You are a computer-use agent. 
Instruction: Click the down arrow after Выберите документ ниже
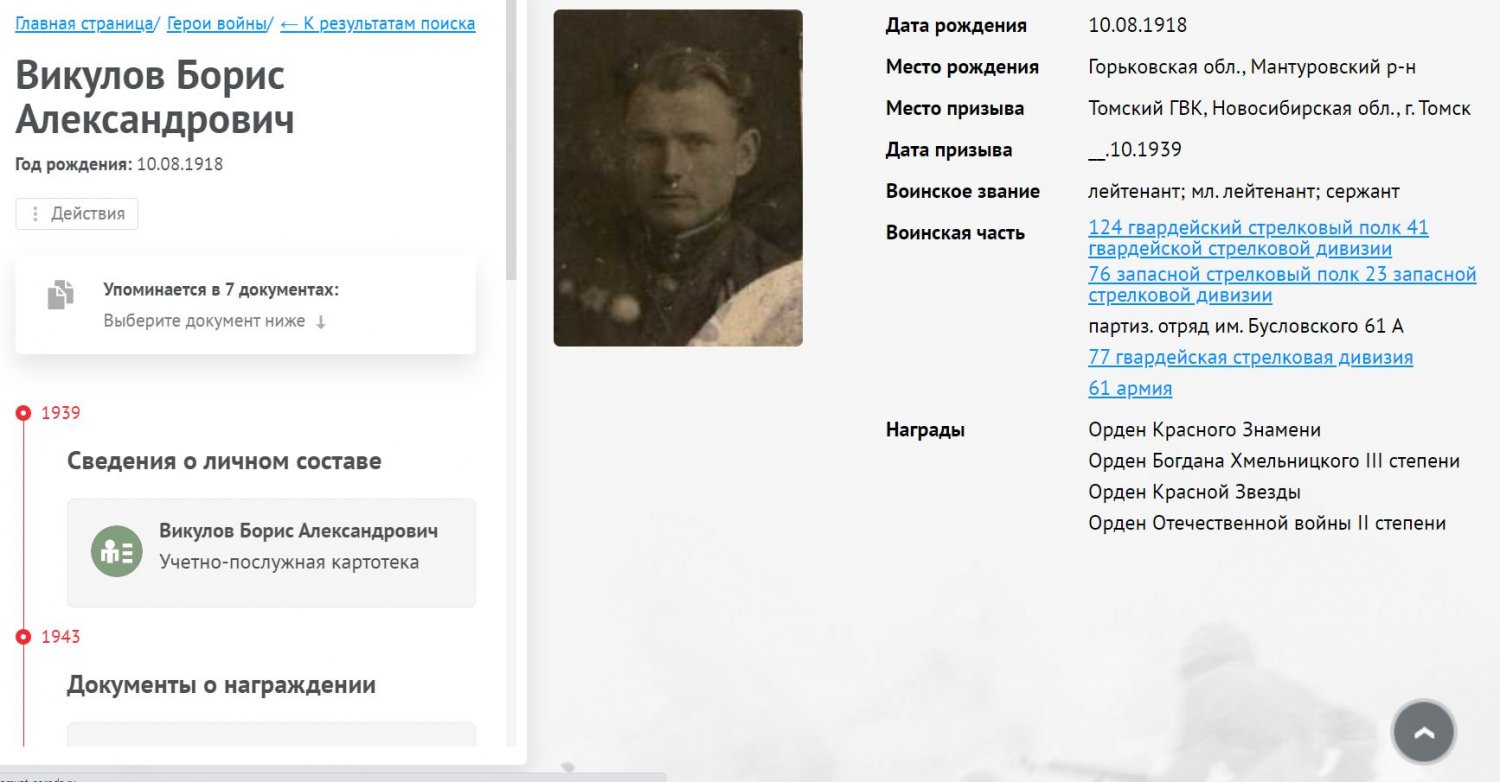pos(320,322)
